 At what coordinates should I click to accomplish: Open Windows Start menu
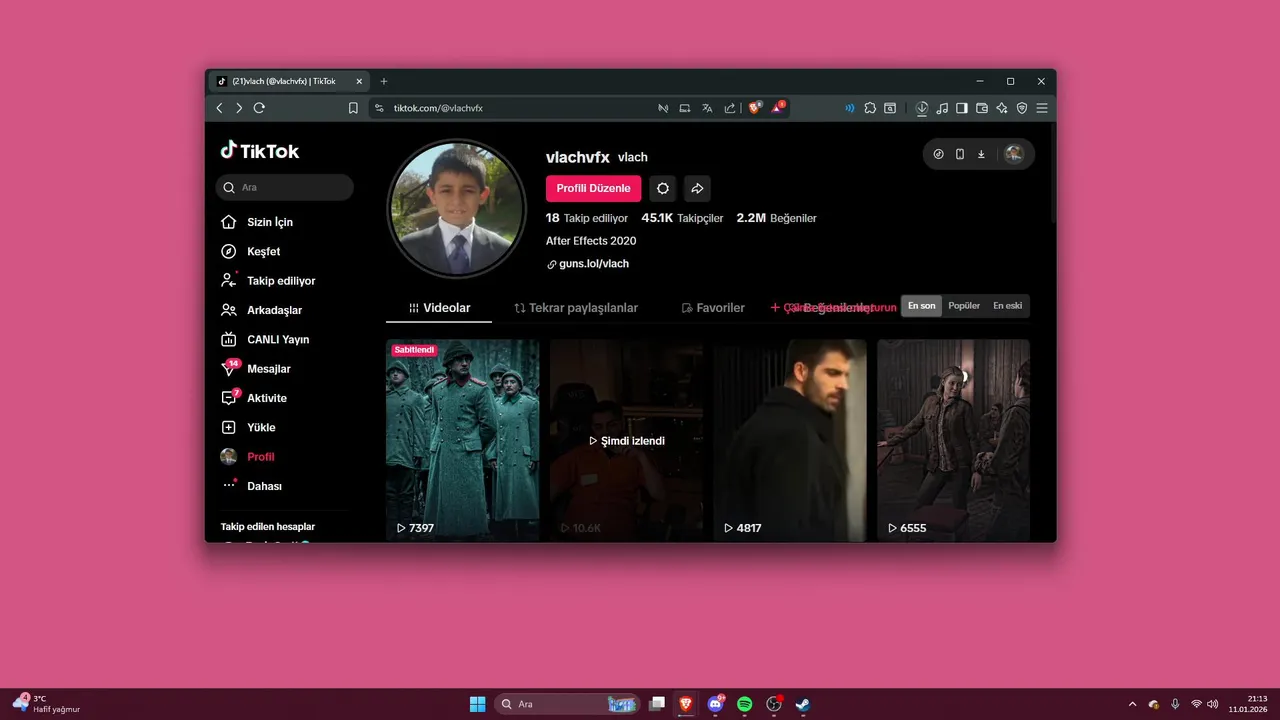pyautogui.click(x=478, y=704)
